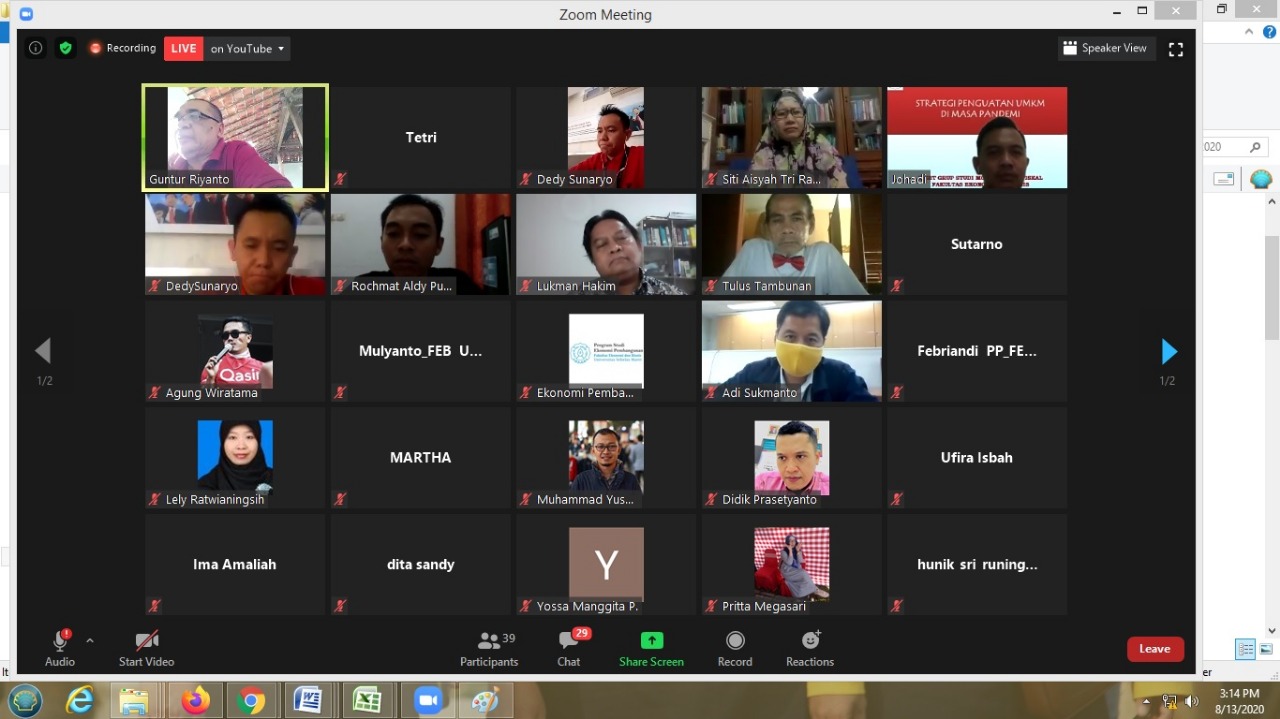Open the meeting information icon
Screen dimensions: 1280x719
tap(36, 48)
